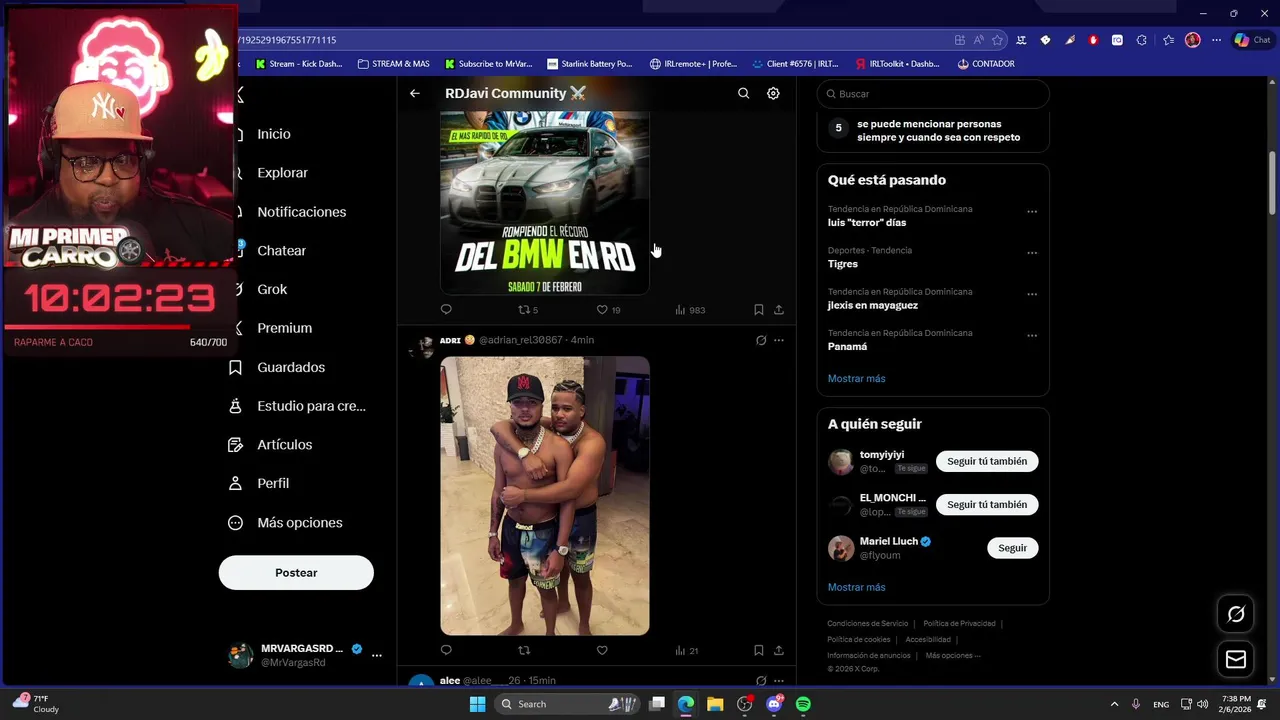1280x720 pixels.
Task: Open Grok icon on ADRI's post
Action: pyautogui.click(x=761, y=340)
